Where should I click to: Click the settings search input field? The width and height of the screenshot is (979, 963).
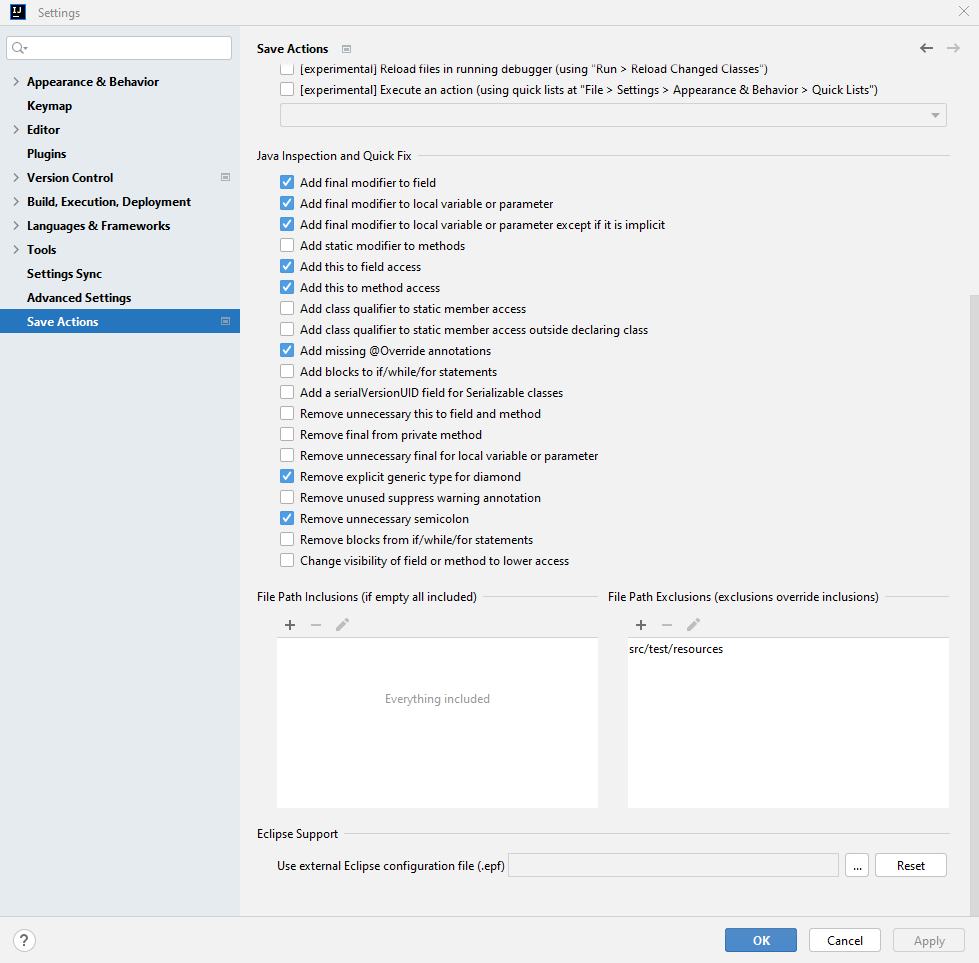(x=119, y=48)
